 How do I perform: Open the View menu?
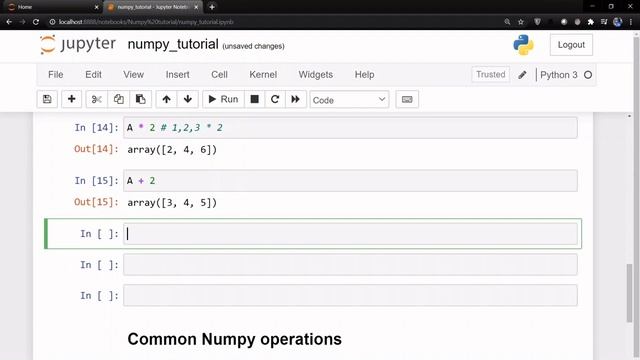point(133,75)
